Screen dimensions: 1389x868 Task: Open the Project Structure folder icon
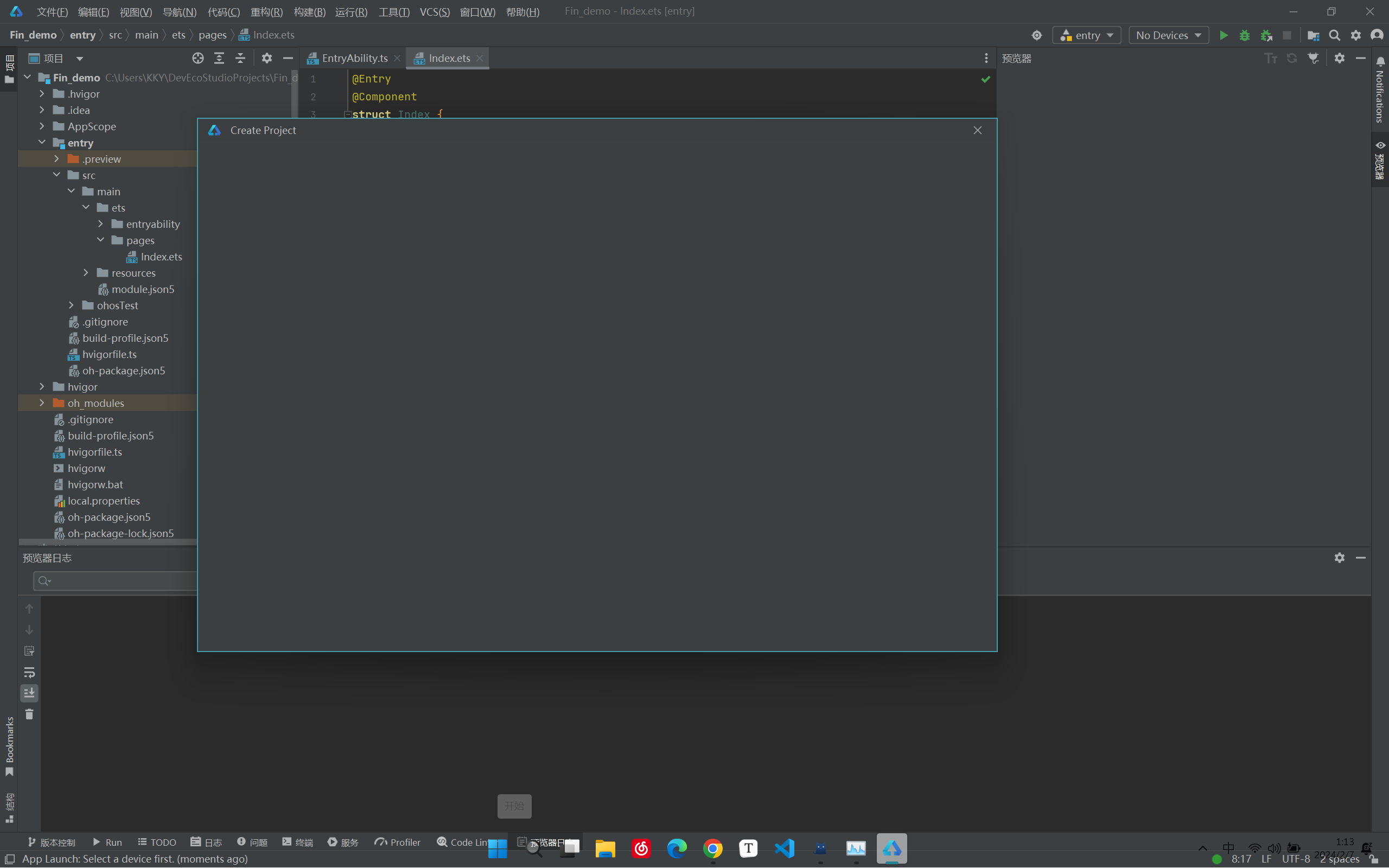click(x=1312, y=35)
